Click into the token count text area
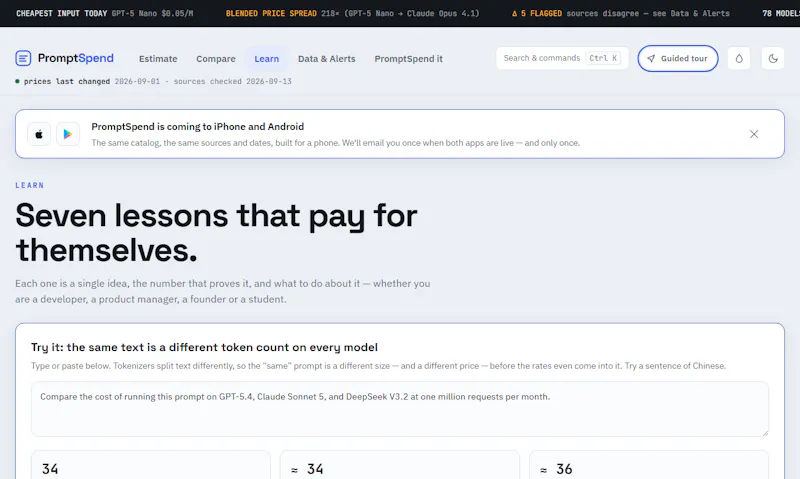 pos(399,409)
